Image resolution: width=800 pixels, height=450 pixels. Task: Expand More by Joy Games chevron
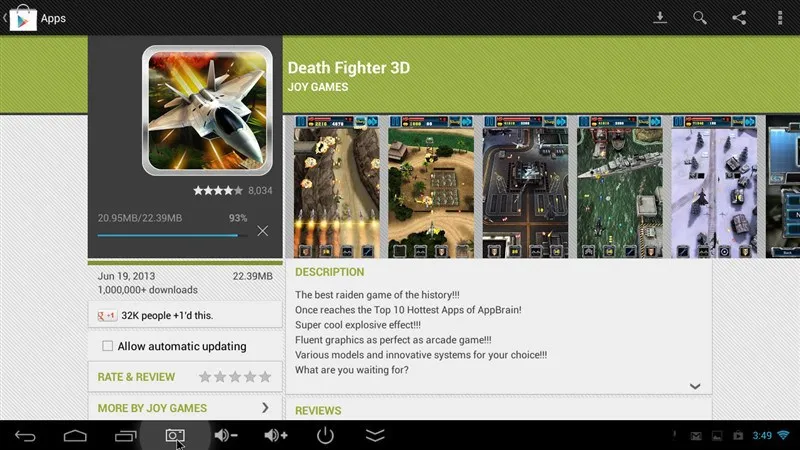[x=265, y=408]
